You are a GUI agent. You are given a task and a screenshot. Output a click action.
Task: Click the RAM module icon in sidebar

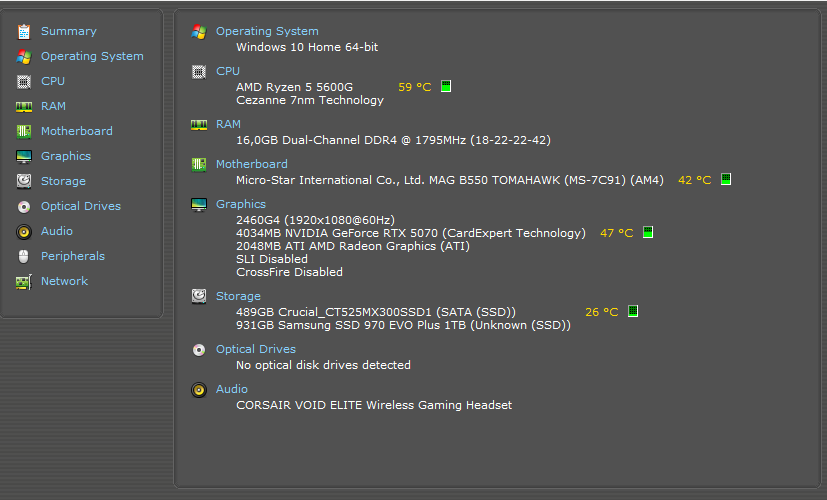coord(24,107)
